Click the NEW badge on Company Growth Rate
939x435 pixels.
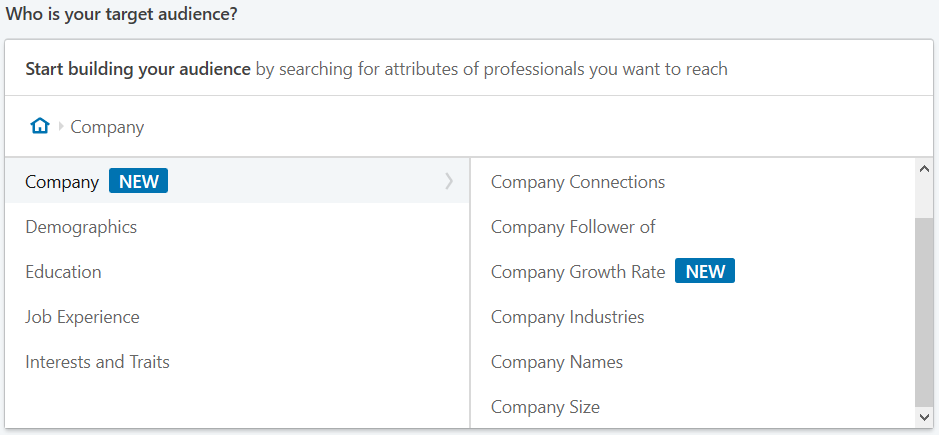pos(704,271)
